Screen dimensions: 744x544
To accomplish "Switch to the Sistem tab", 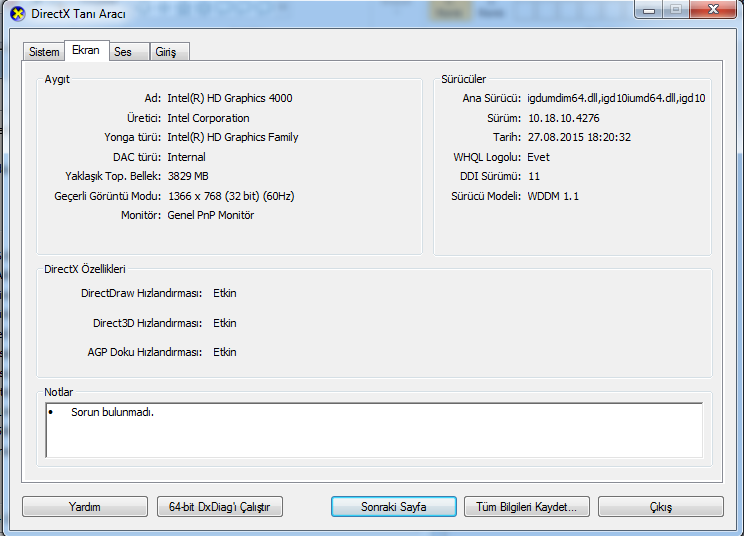I will pos(44,52).
